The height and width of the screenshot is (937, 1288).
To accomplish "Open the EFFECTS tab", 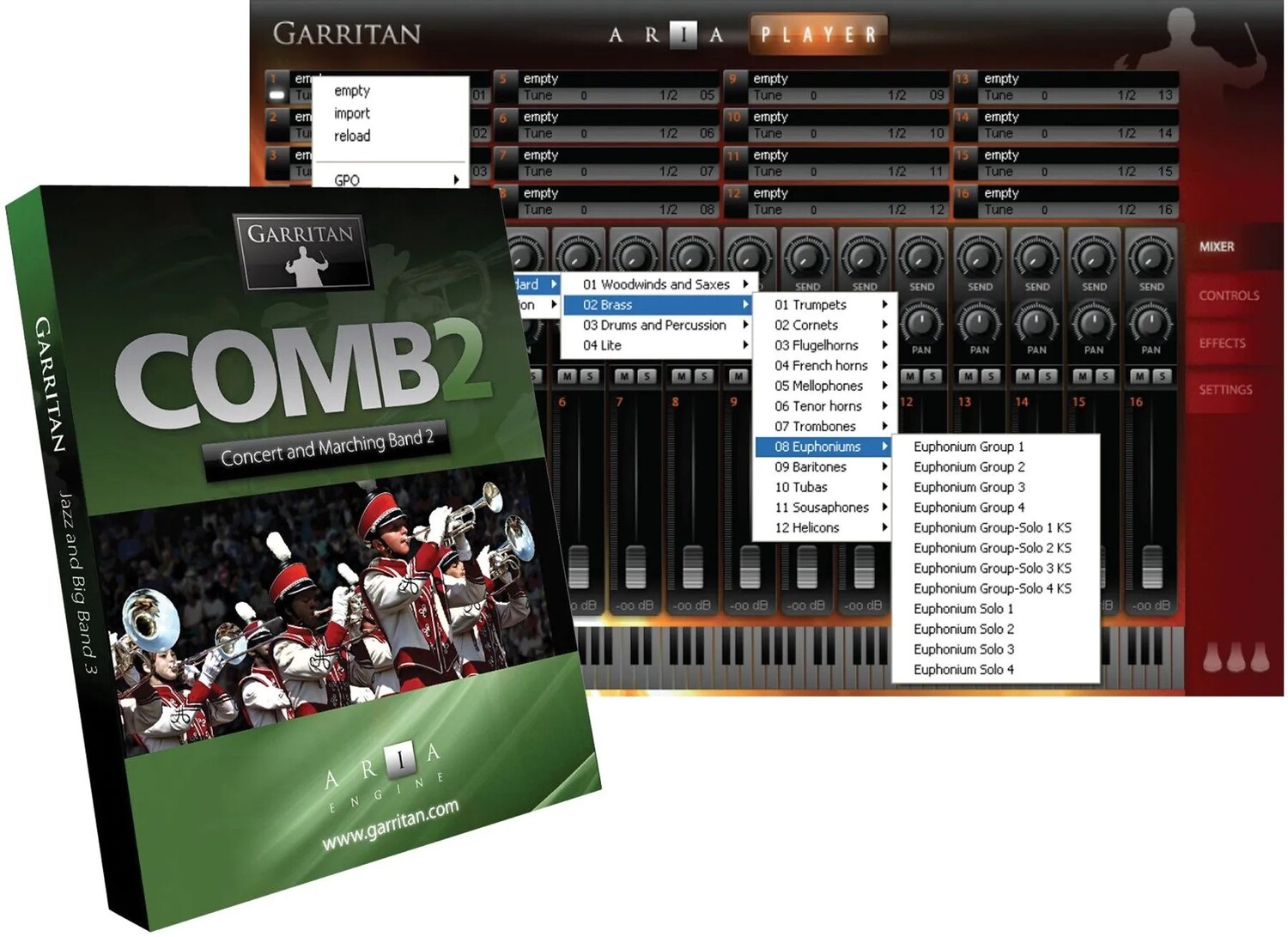I will [x=1222, y=343].
